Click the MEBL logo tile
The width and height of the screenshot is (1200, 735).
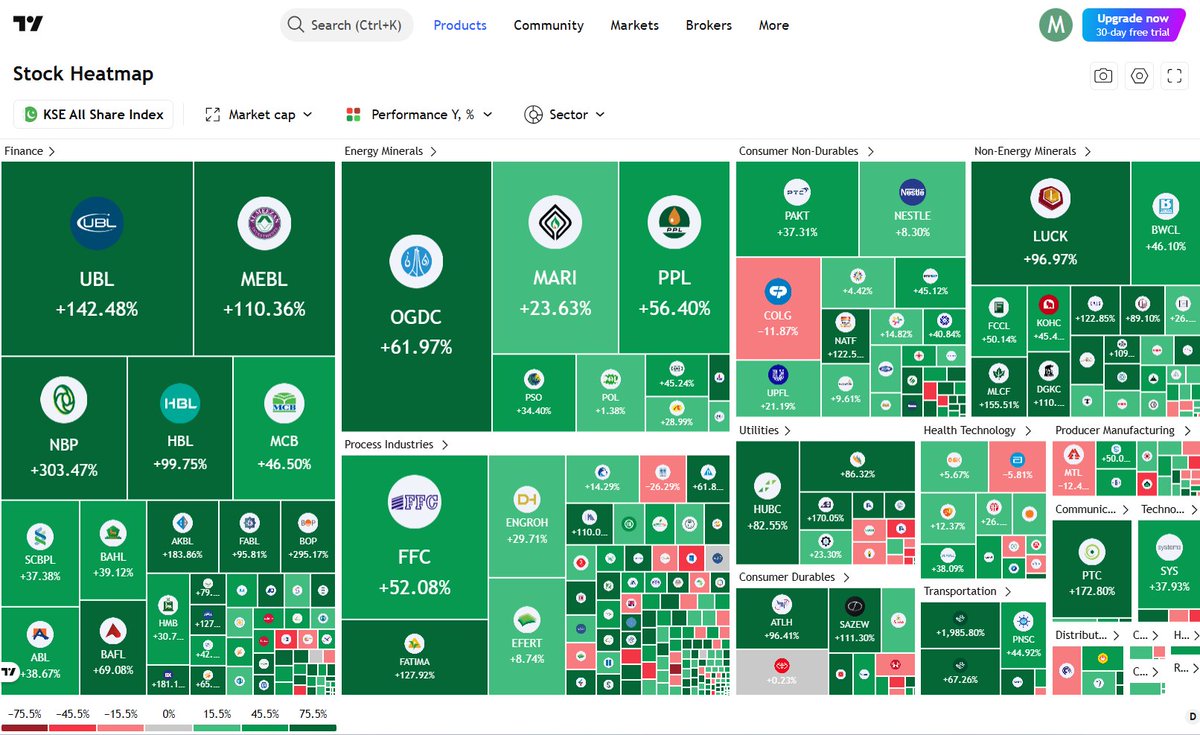click(264, 223)
